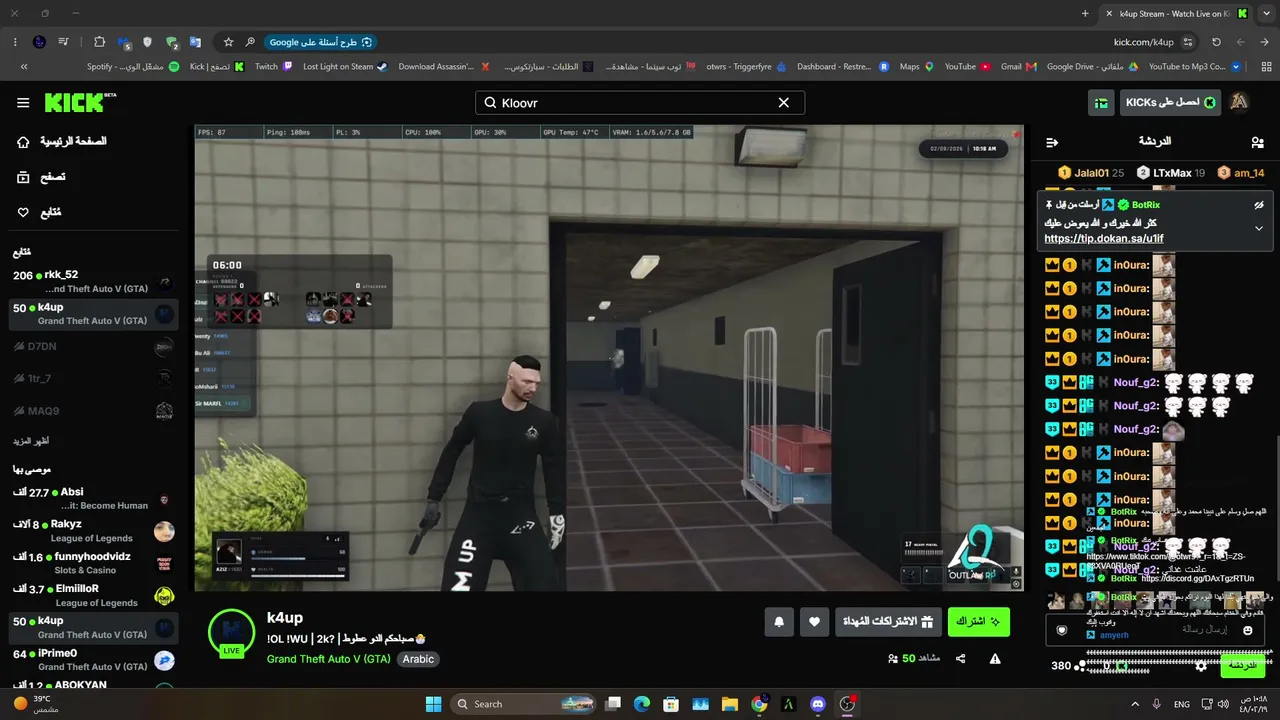Open the Following sidebar item with heart
This screenshot has height=720, width=1280.
tap(39, 212)
